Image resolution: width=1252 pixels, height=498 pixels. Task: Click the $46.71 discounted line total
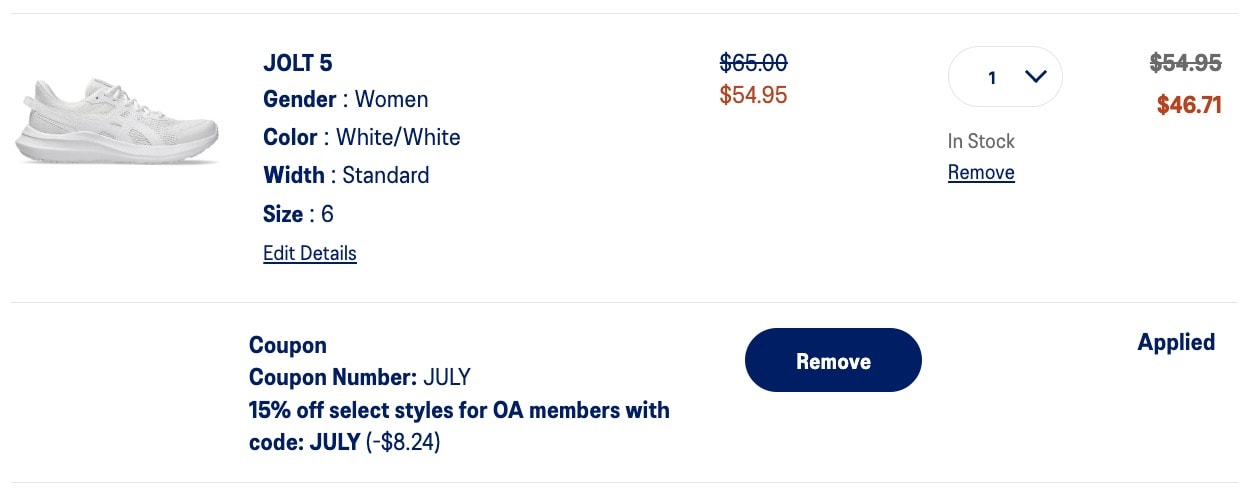[1189, 104]
